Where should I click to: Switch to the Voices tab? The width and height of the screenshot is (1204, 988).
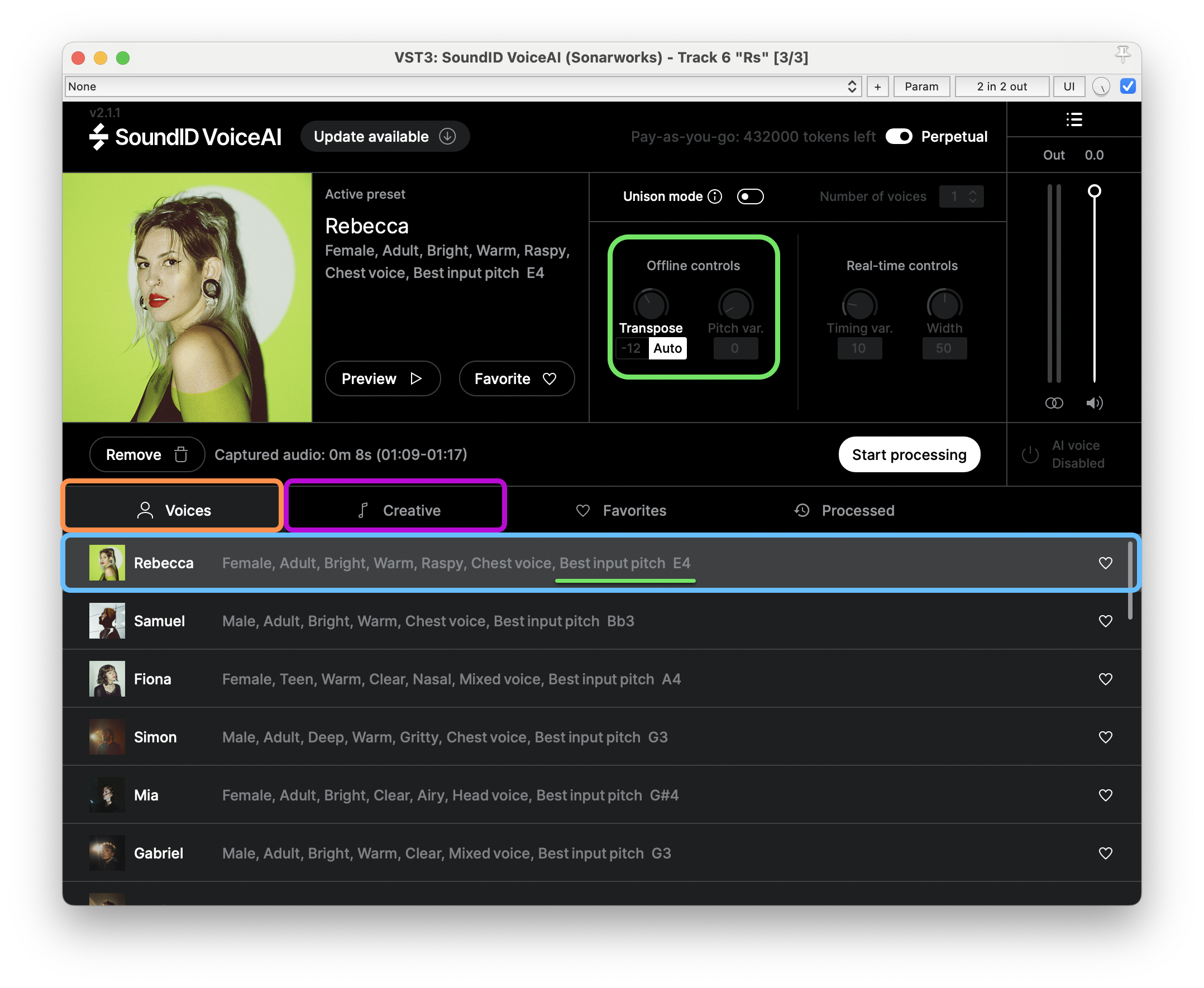pyautogui.click(x=173, y=510)
